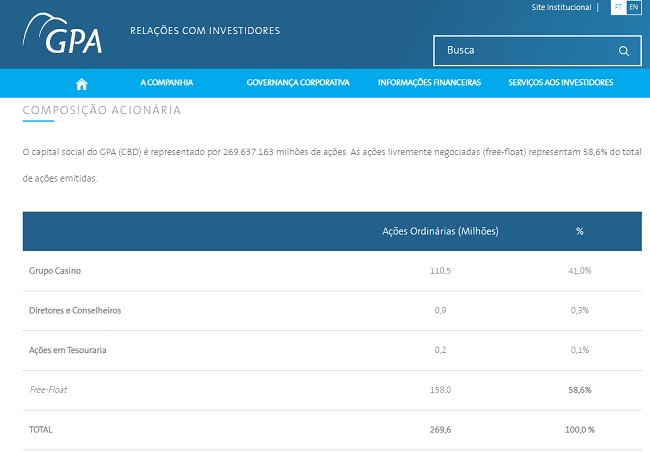Click the % column header
Image resolution: width=650 pixels, height=452 pixels.
(580, 231)
